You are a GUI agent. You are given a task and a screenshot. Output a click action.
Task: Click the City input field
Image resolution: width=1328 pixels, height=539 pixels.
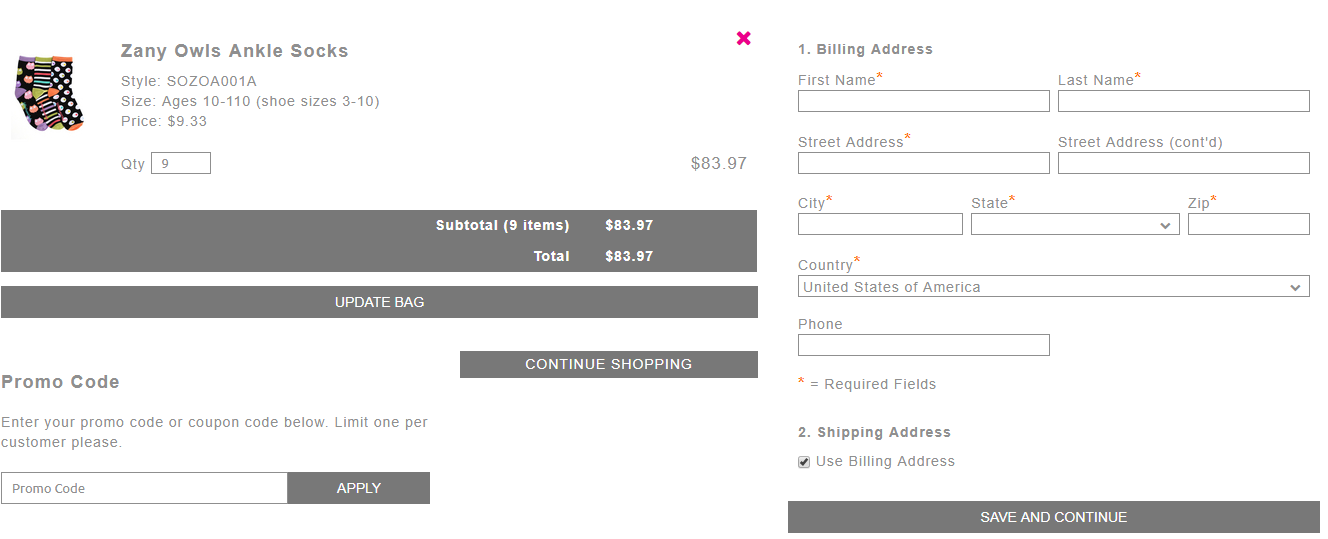pyautogui.click(x=880, y=224)
